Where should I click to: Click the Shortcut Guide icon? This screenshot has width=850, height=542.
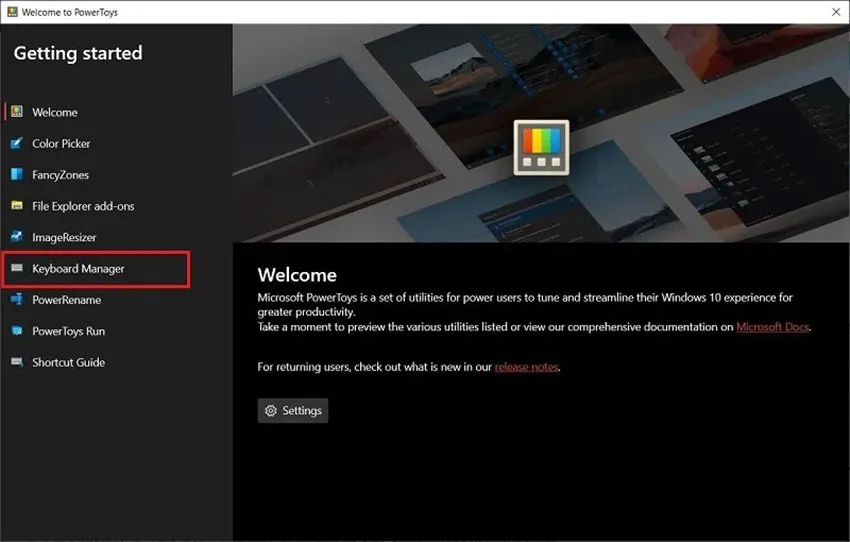click(17, 362)
